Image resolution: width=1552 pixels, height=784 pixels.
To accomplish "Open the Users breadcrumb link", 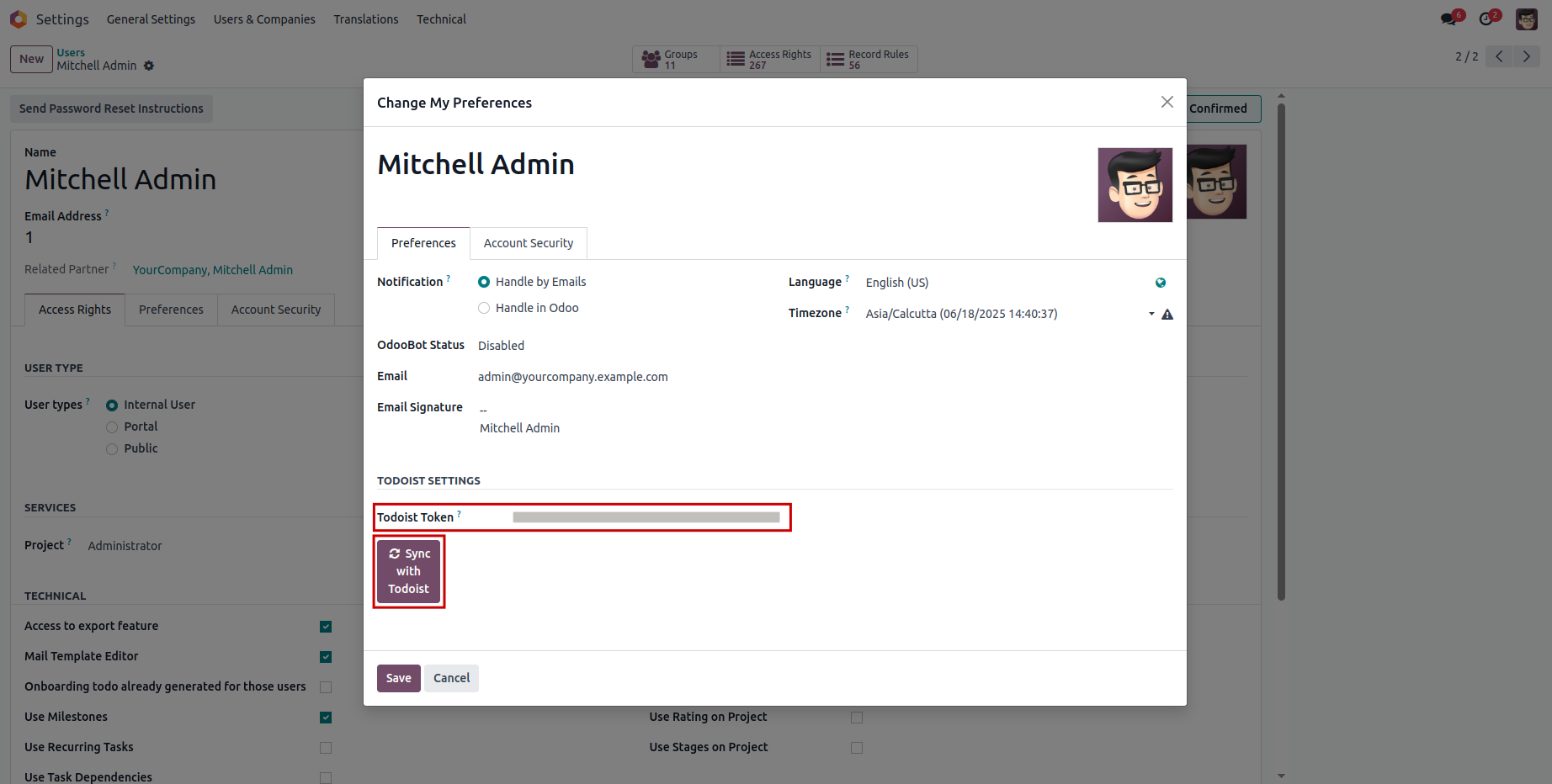I will [71, 53].
